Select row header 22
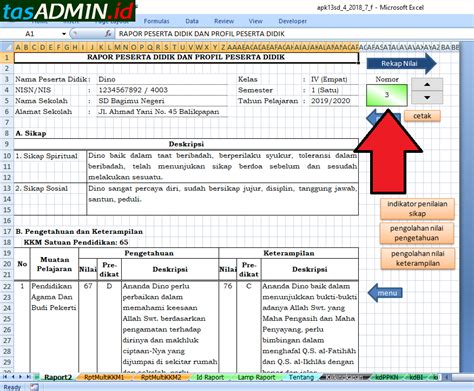This screenshot has width=474, height=391. (x=7, y=286)
